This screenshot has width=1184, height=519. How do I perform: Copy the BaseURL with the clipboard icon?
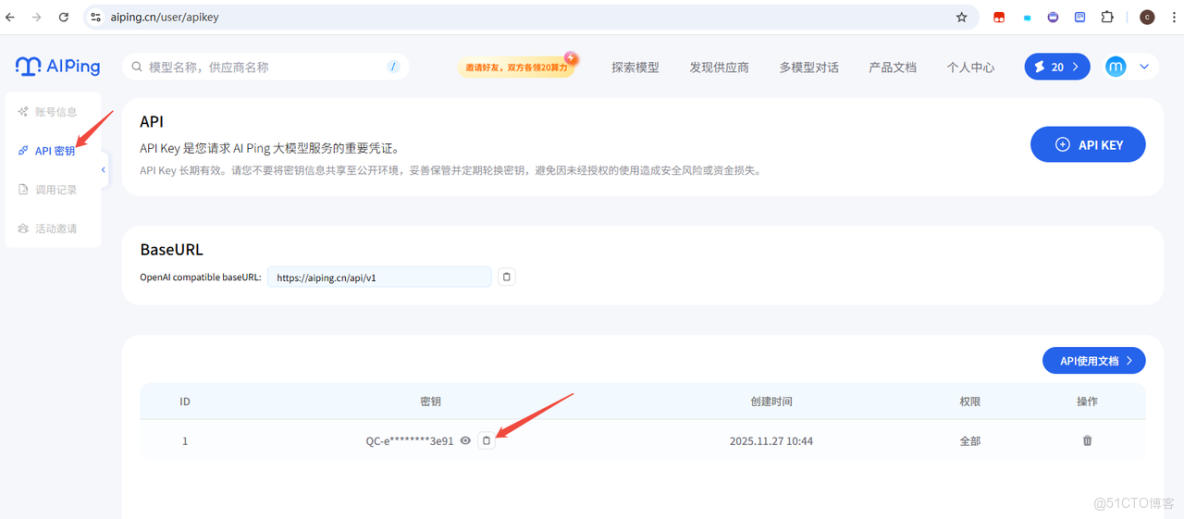pos(507,276)
